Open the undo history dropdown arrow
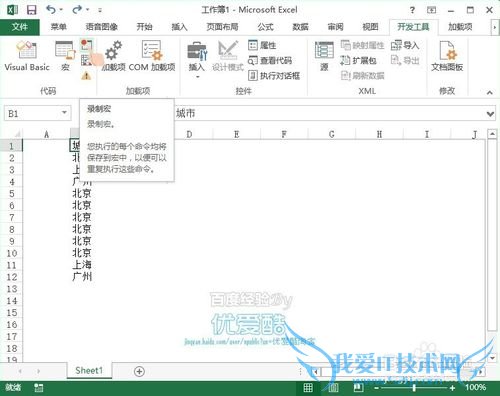This screenshot has width=500, height=396. click(x=61, y=10)
